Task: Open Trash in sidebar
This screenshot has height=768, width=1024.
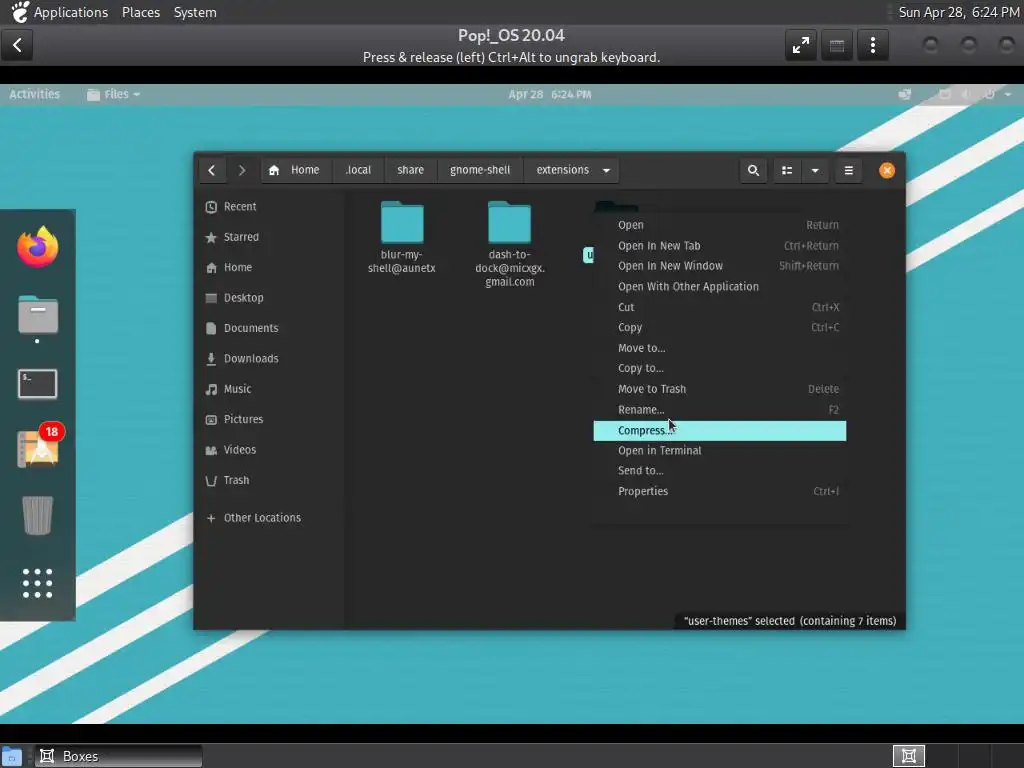Action: click(269, 480)
